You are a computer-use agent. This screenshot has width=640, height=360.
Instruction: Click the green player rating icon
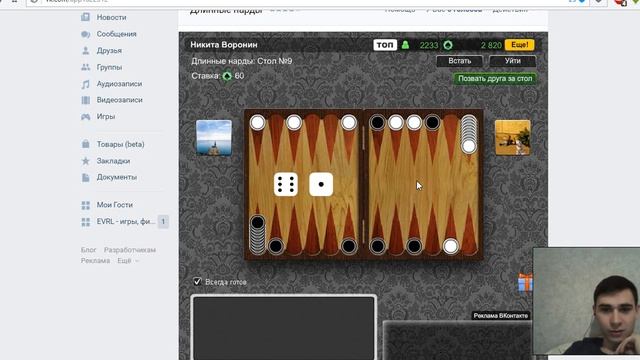pyautogui.click(x=405, y=45)
